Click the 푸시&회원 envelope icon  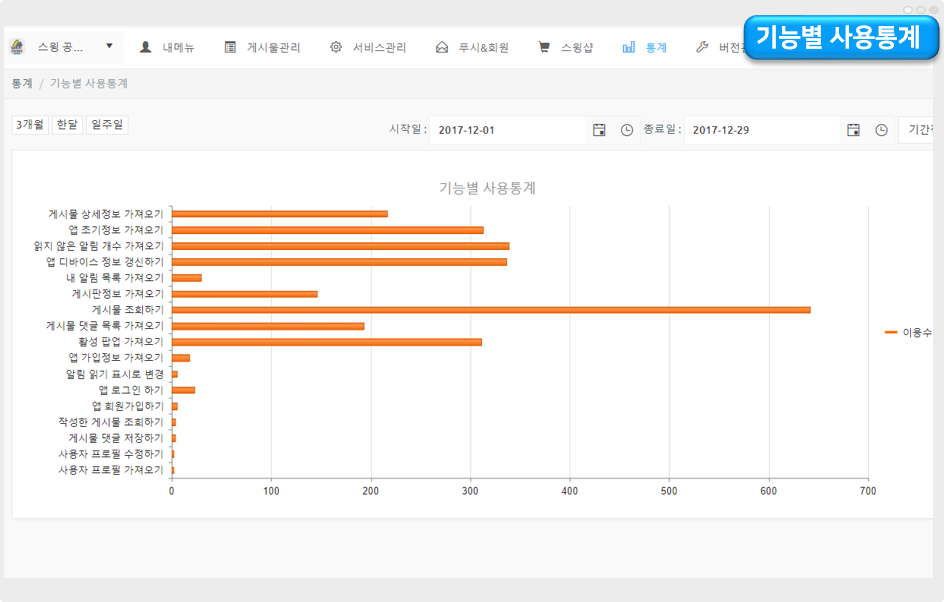[x=442, y=47]
